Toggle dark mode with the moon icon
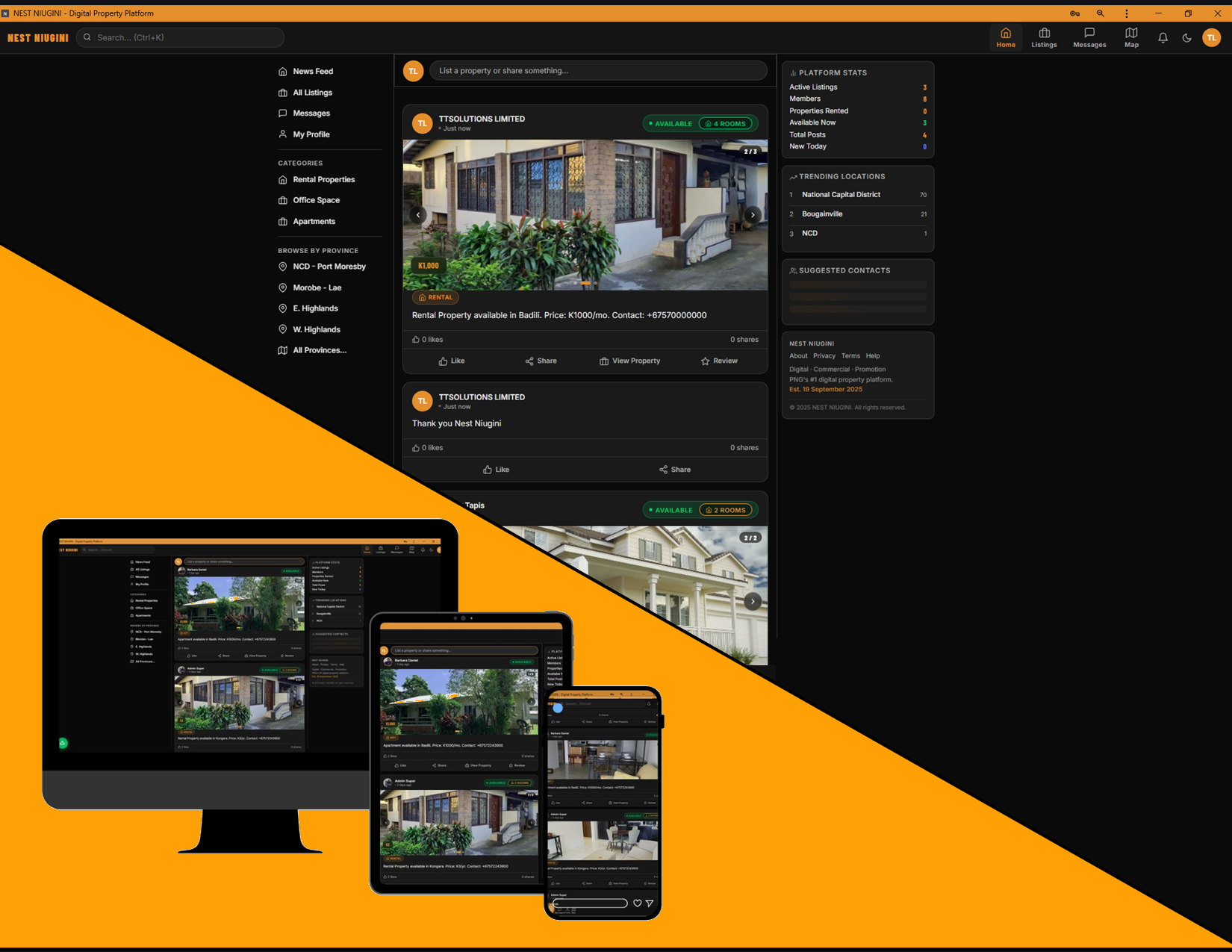Viewport: 1232px width, 952px height. click(1187, 37)
